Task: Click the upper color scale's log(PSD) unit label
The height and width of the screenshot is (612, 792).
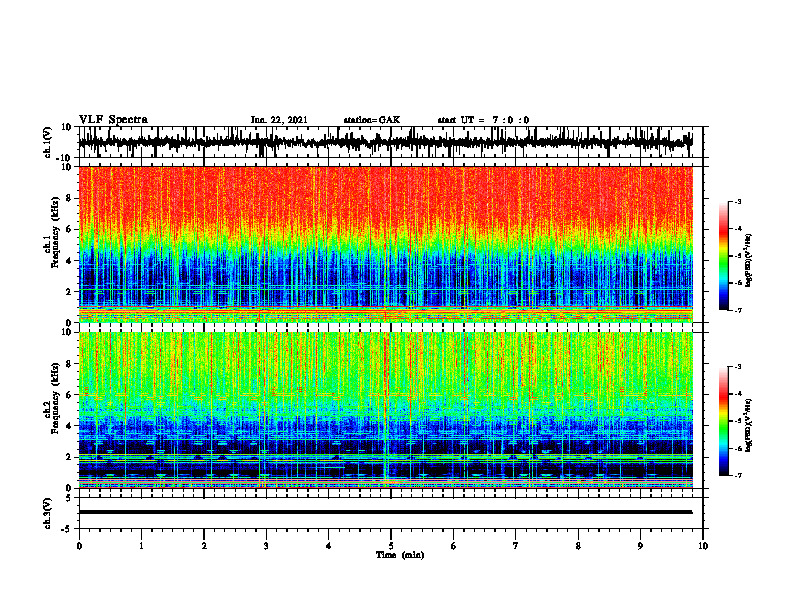Action: pyautogui.click(x=749, y=260)
